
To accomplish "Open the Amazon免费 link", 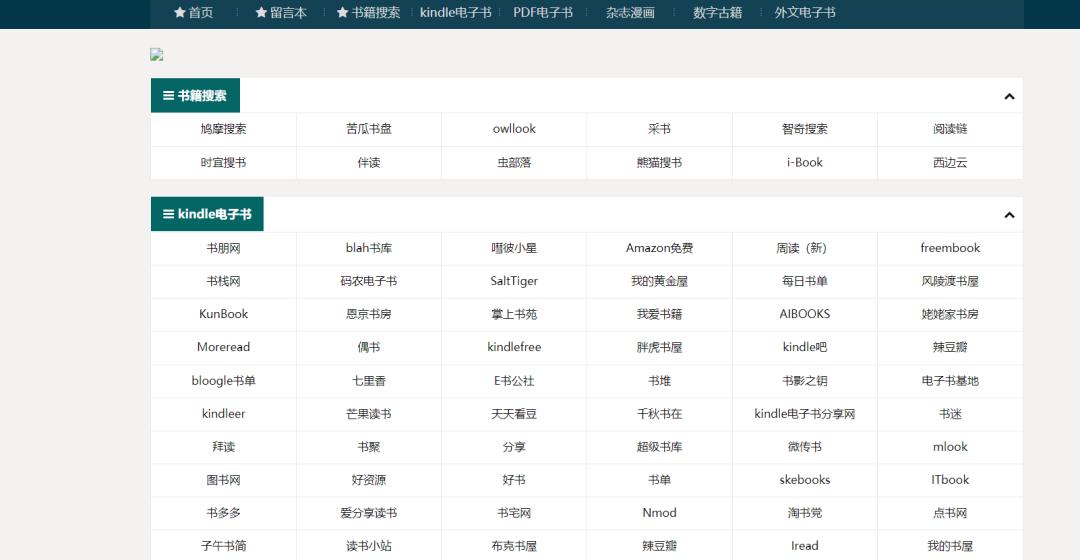I will tap(659, 248).
